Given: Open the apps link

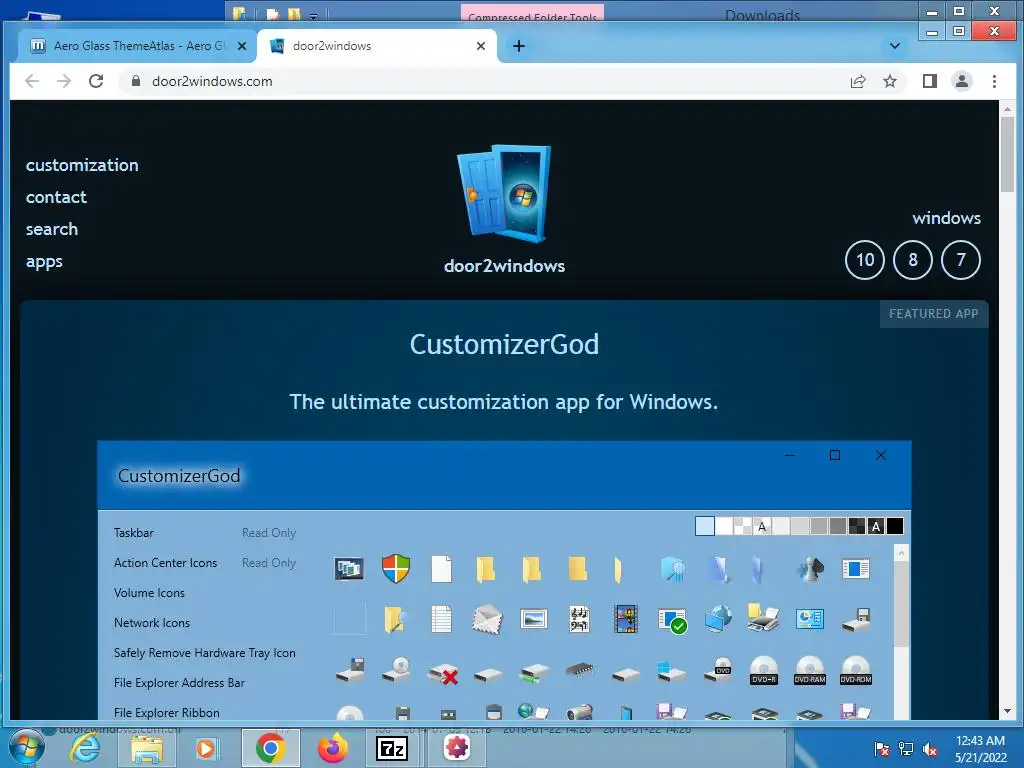Looking at the screenshot, I should point(44,262).
